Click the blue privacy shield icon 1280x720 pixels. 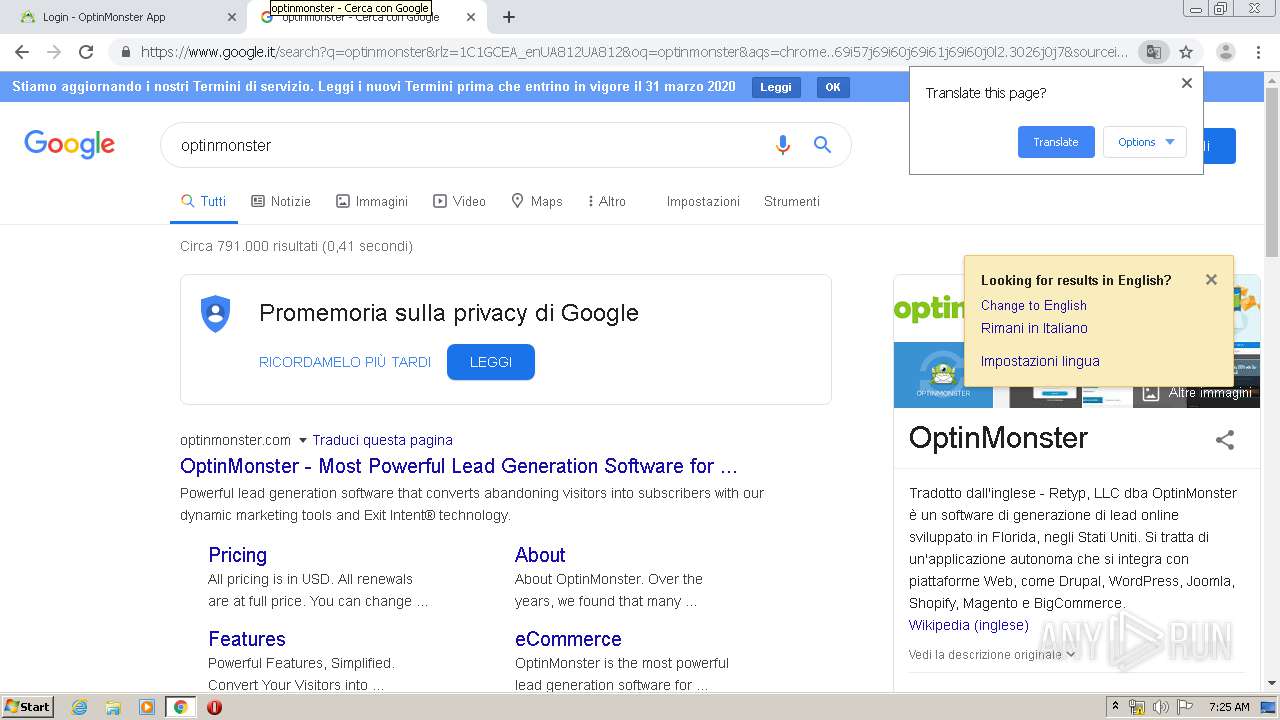coord(215,314)
